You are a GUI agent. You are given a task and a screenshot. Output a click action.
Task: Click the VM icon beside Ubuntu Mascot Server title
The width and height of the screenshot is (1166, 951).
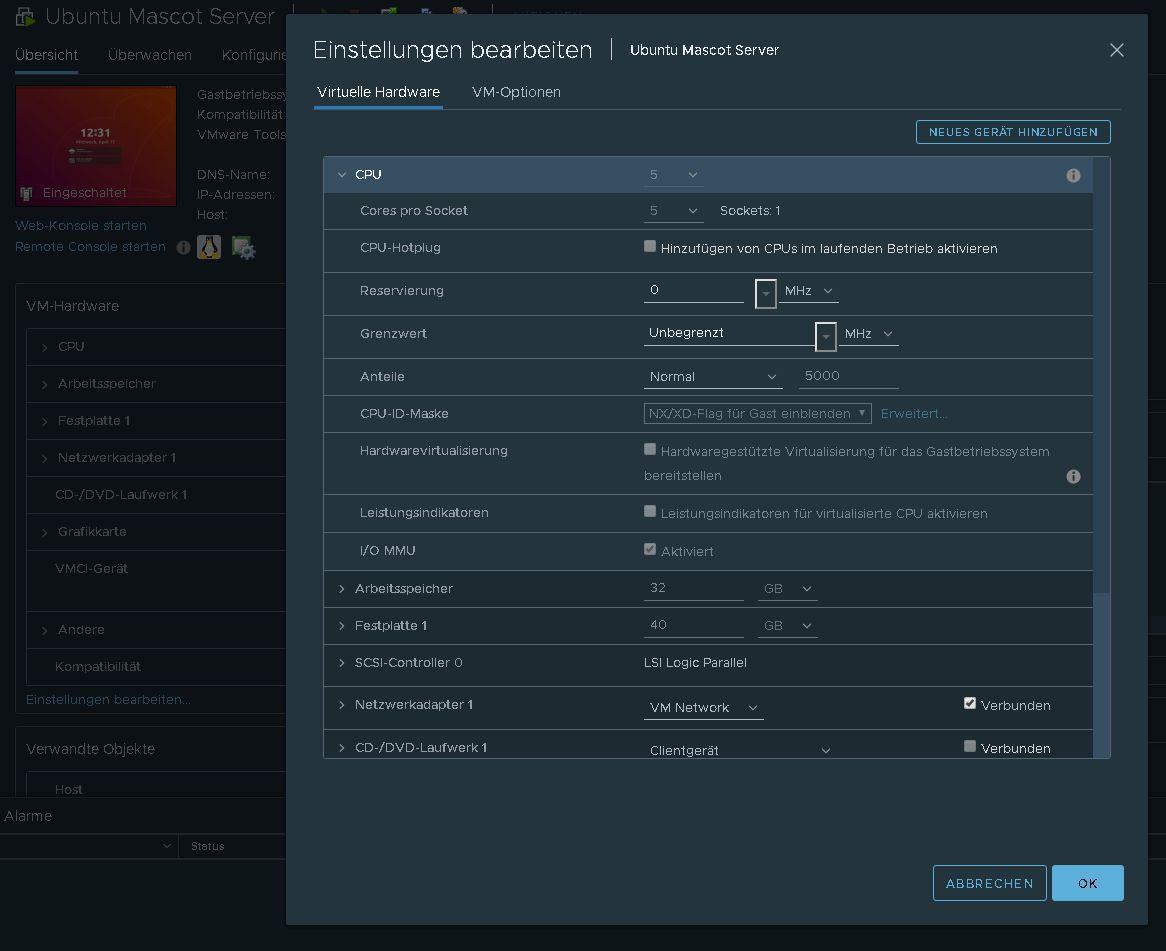coord(25,17)
